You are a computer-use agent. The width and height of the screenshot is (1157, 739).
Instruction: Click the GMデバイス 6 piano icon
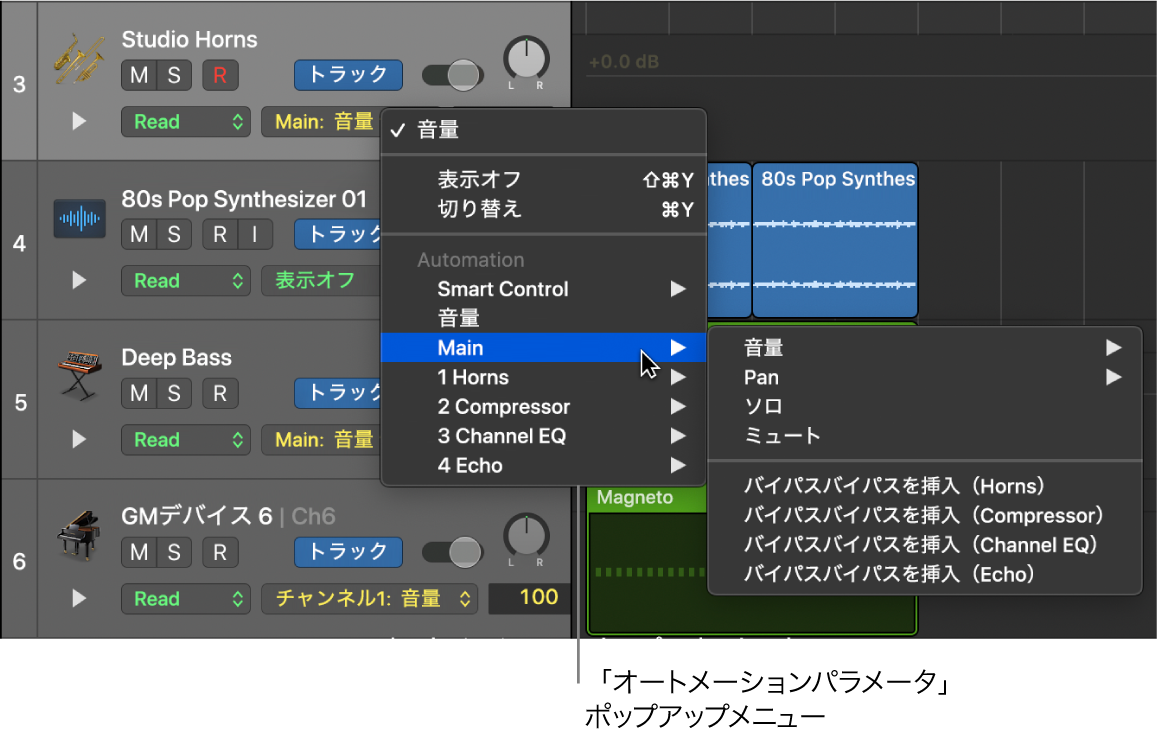tap(79, 536)
